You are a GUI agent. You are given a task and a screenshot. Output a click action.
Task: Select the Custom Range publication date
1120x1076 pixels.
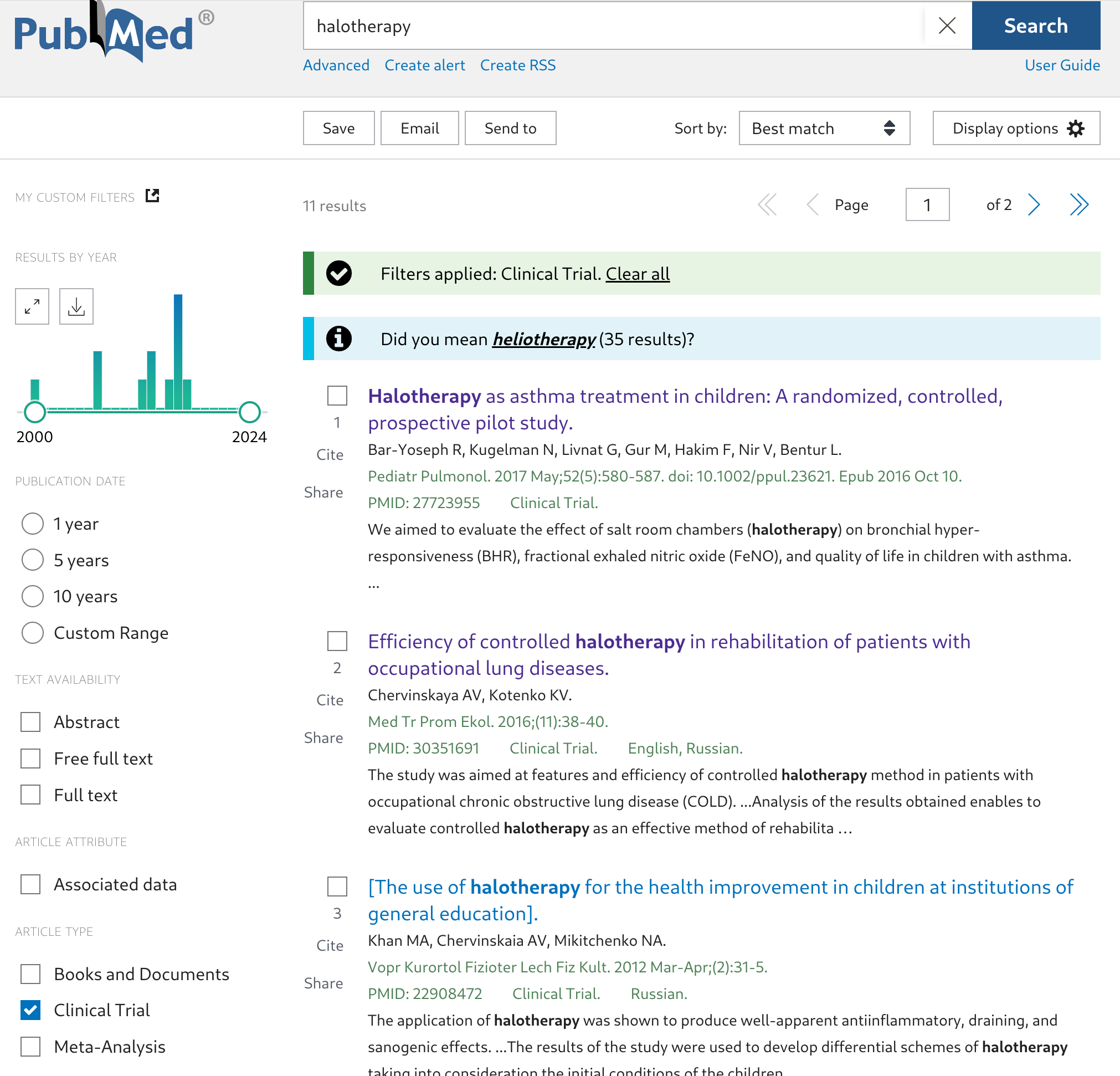(33, 633)
